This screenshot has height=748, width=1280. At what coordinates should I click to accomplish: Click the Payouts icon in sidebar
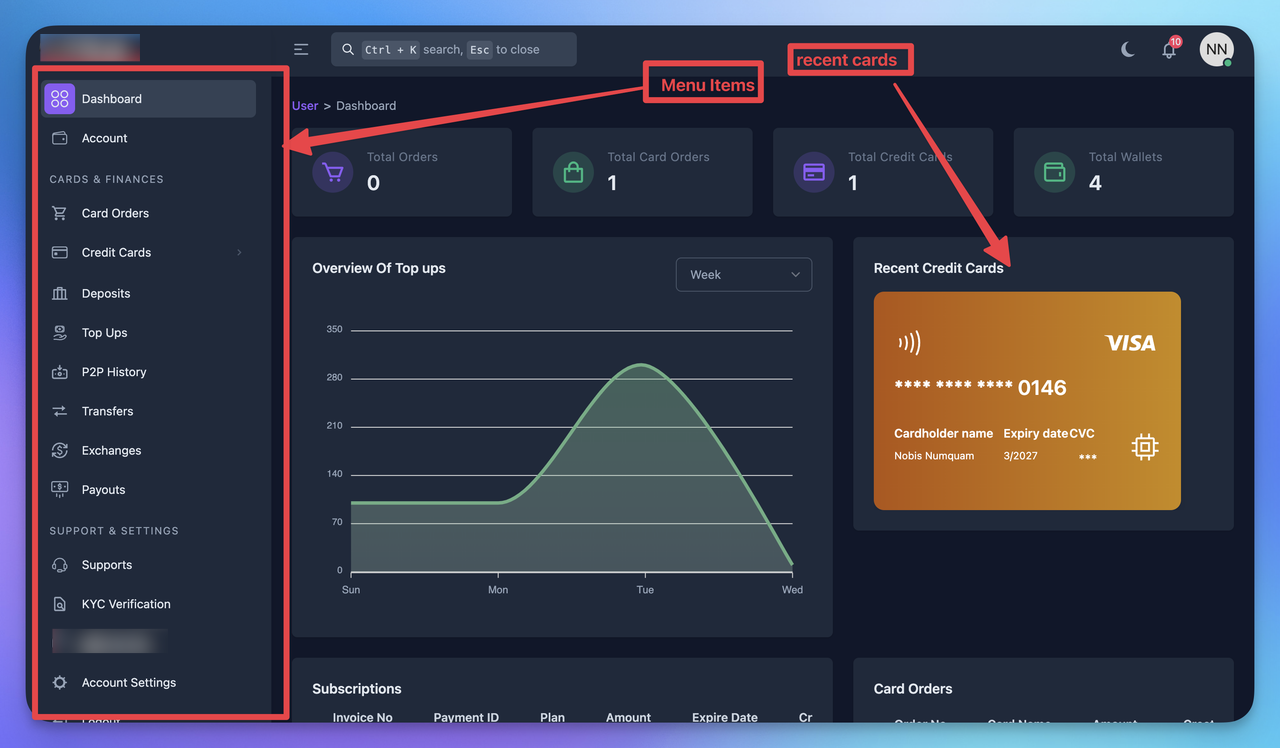point(60,489)
